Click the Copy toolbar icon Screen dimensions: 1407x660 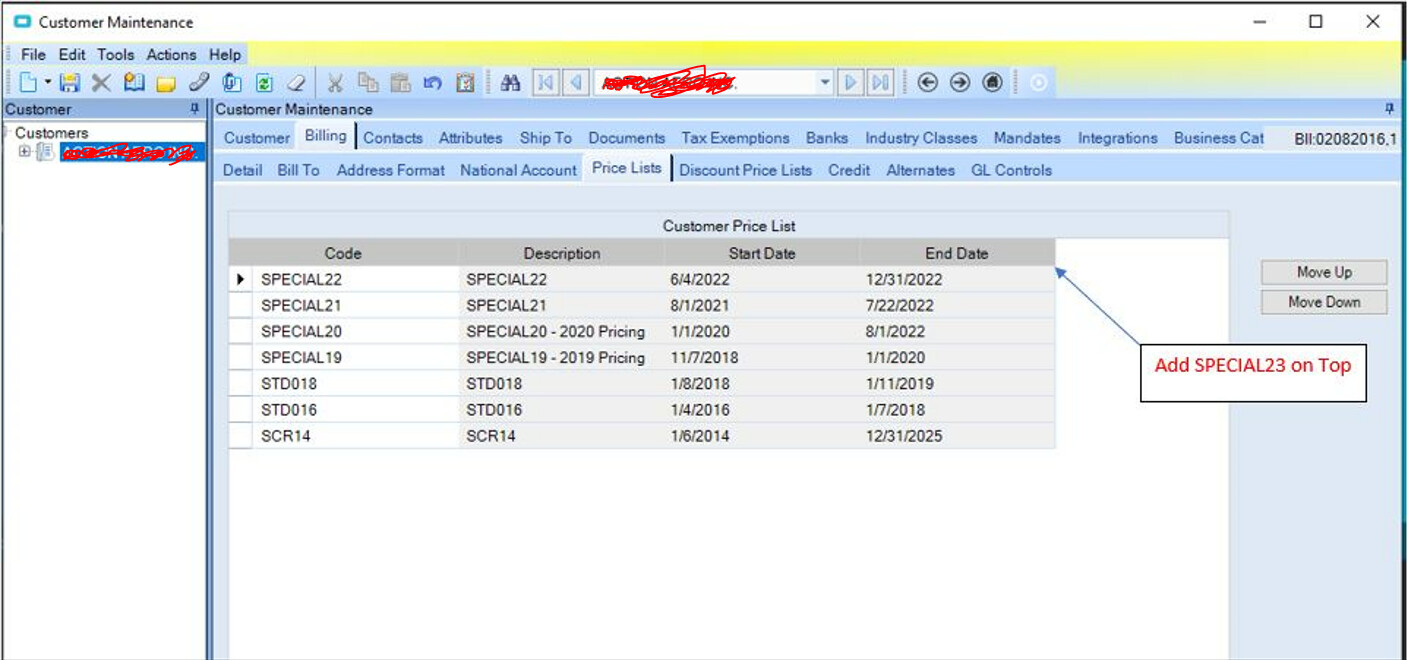tap(368, 83)
